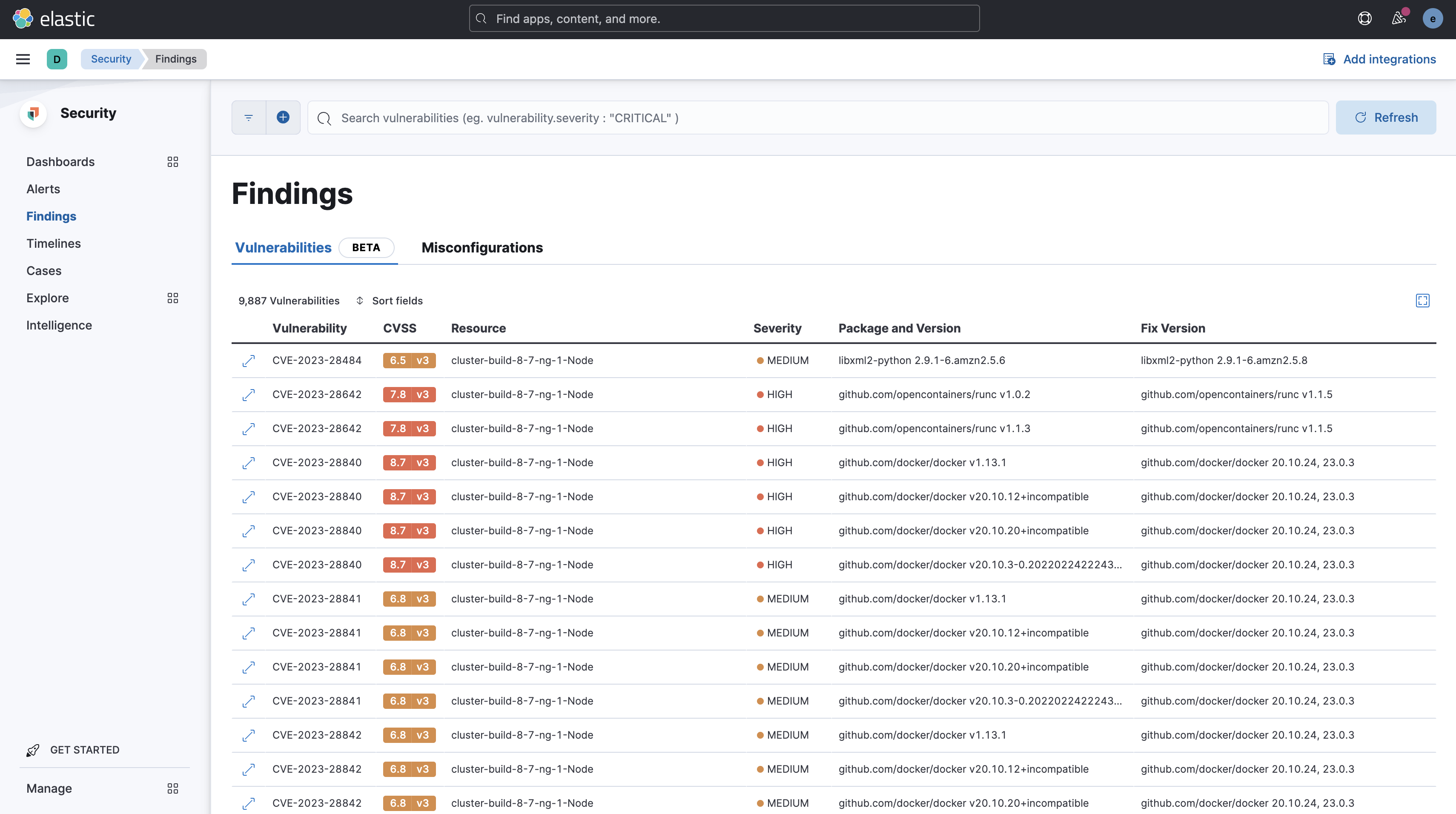Viewport: 1456px width, 814px height.
Task: Open the D space selector
Action: pyautogui.click(x=57, y=59)
